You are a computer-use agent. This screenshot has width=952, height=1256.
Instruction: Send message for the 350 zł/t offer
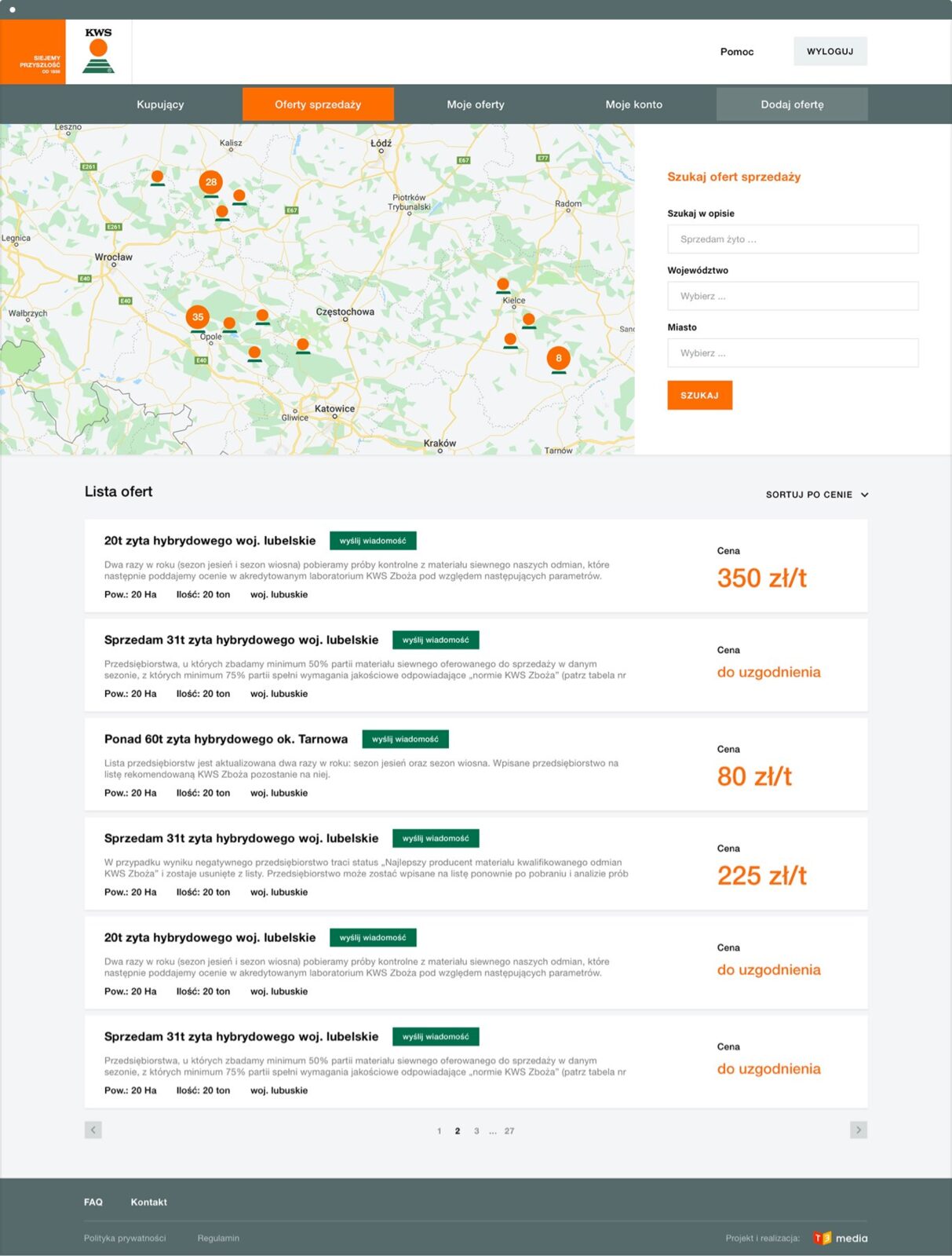pos(373,541)
